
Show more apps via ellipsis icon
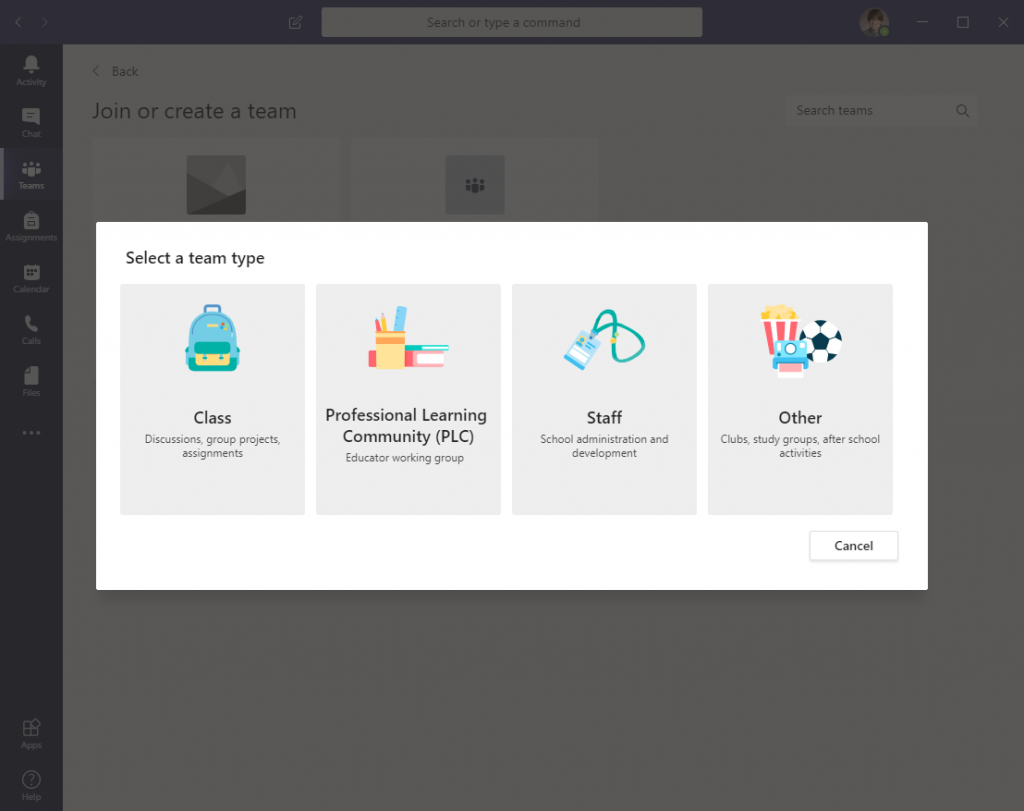[31, 432]
